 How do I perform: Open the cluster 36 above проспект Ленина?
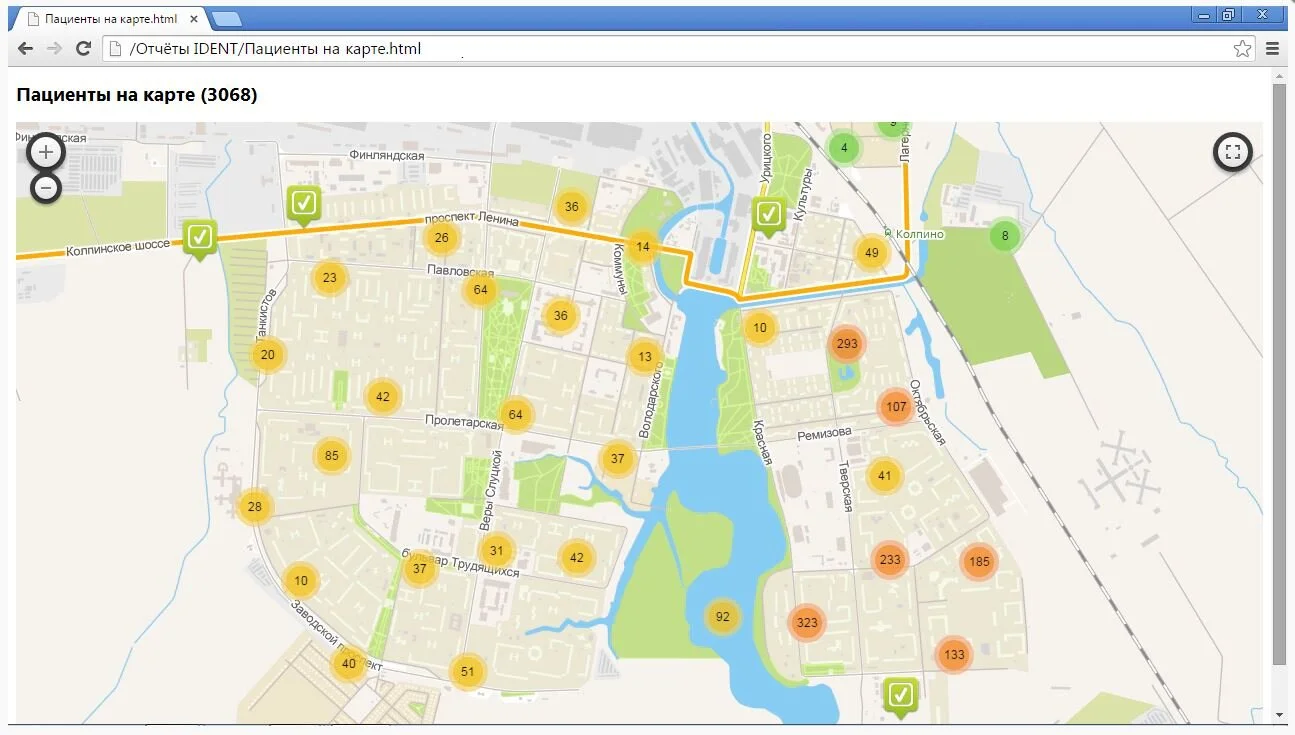[x=571, y=207]
